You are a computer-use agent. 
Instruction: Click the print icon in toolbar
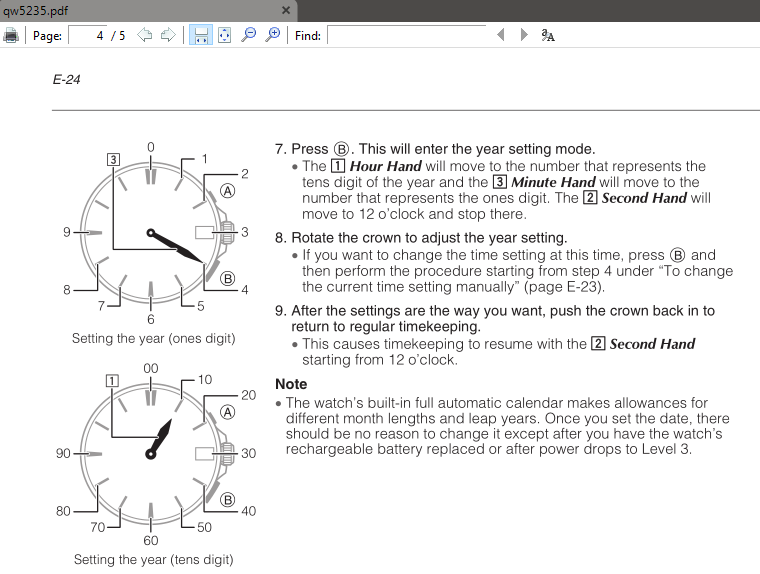click(11, 35)
